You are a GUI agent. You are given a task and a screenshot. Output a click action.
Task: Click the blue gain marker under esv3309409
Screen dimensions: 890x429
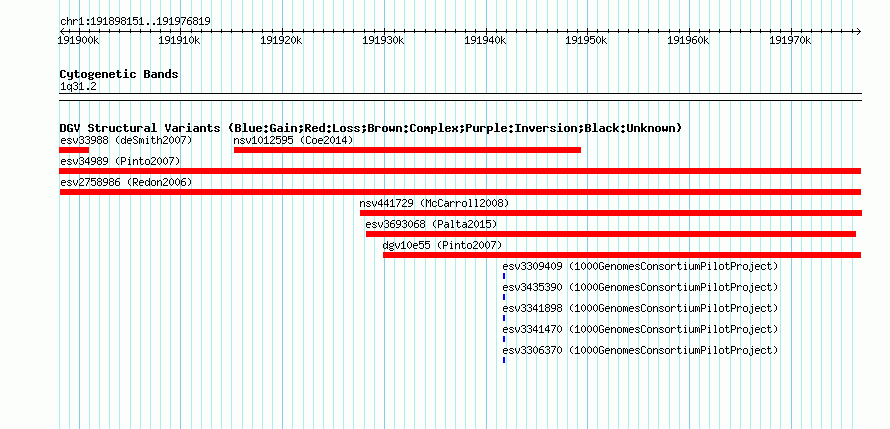(x=504, y=276)
